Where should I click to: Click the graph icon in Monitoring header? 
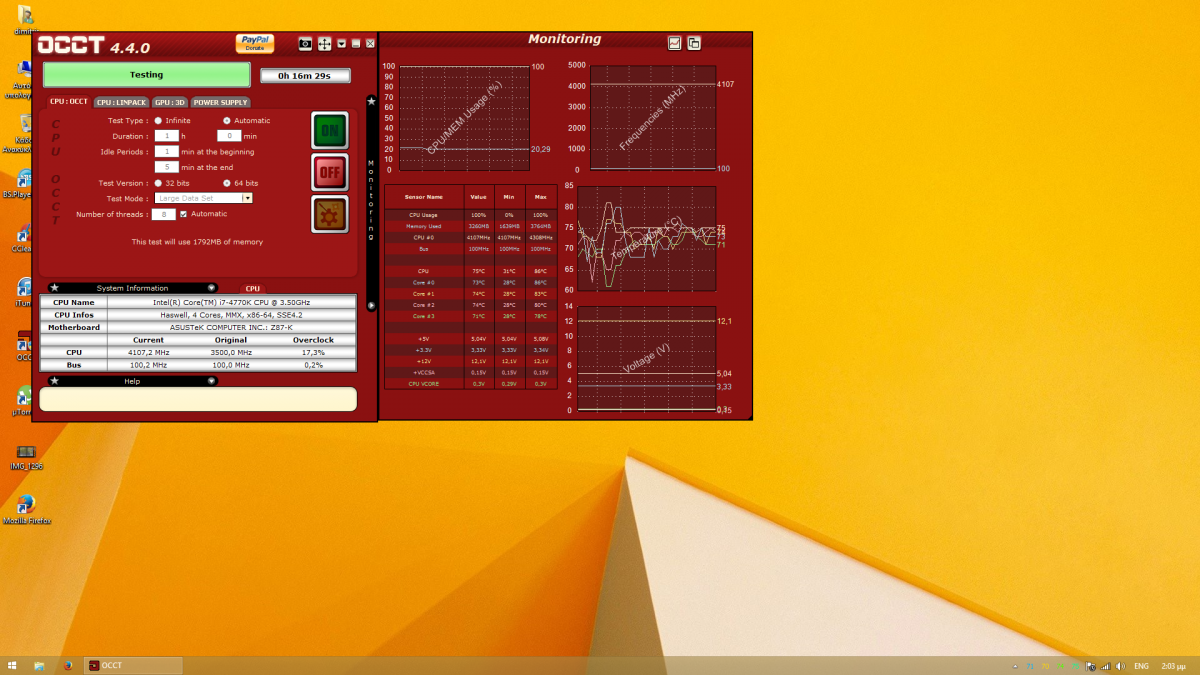point(675,42)
